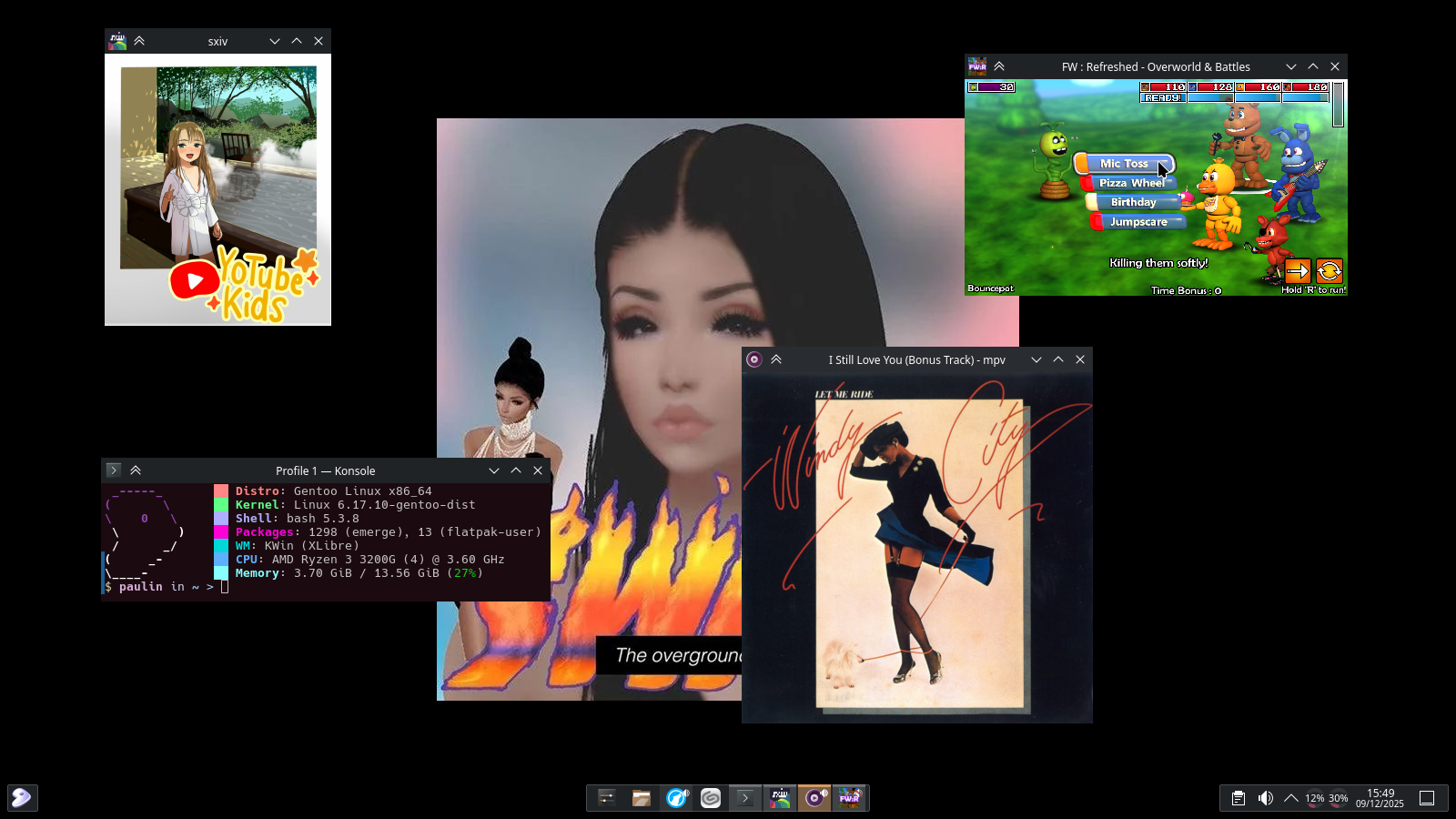
Task: Toggle keep-above on mpv window
Action: tap(776, 359)
